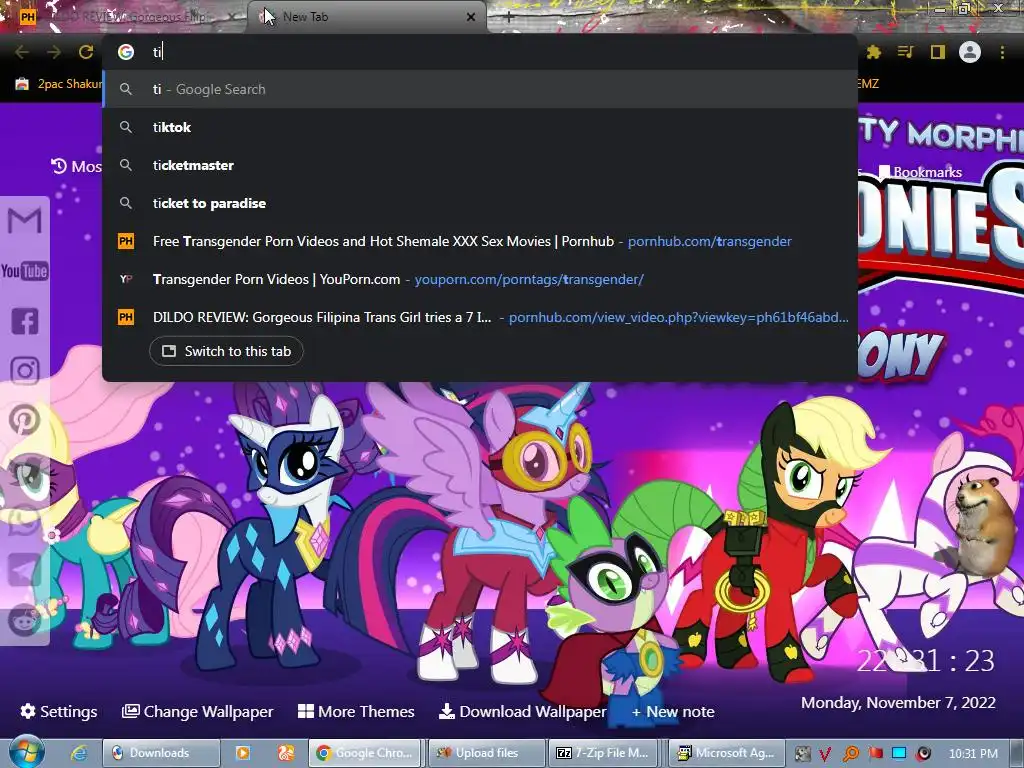The height and width of the screenshot is (768, 1024).
Task: Click More Themes
Action: pos(356,711)
